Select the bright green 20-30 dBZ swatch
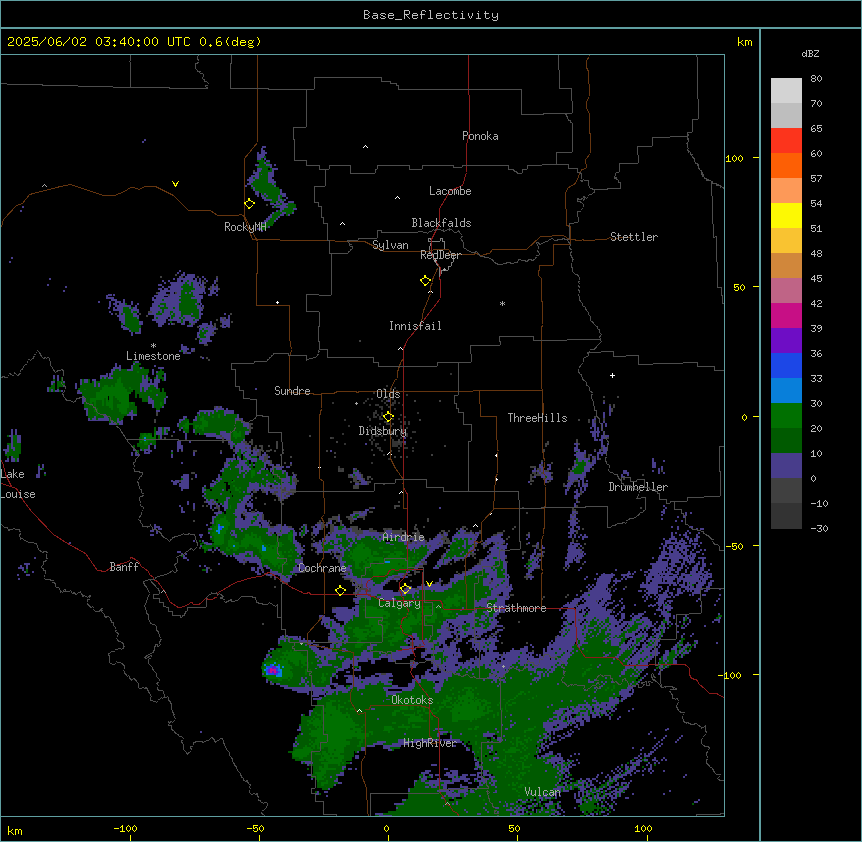 click(x=786, y=416)
